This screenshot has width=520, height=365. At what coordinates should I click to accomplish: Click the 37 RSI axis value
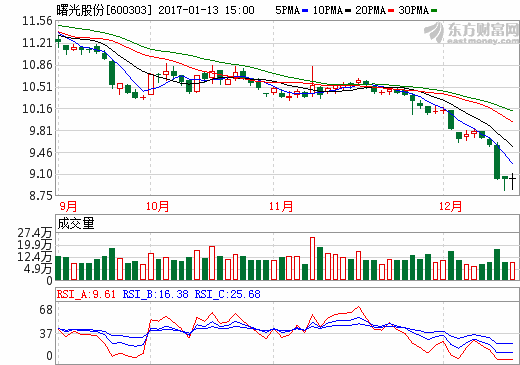point(46,334)
